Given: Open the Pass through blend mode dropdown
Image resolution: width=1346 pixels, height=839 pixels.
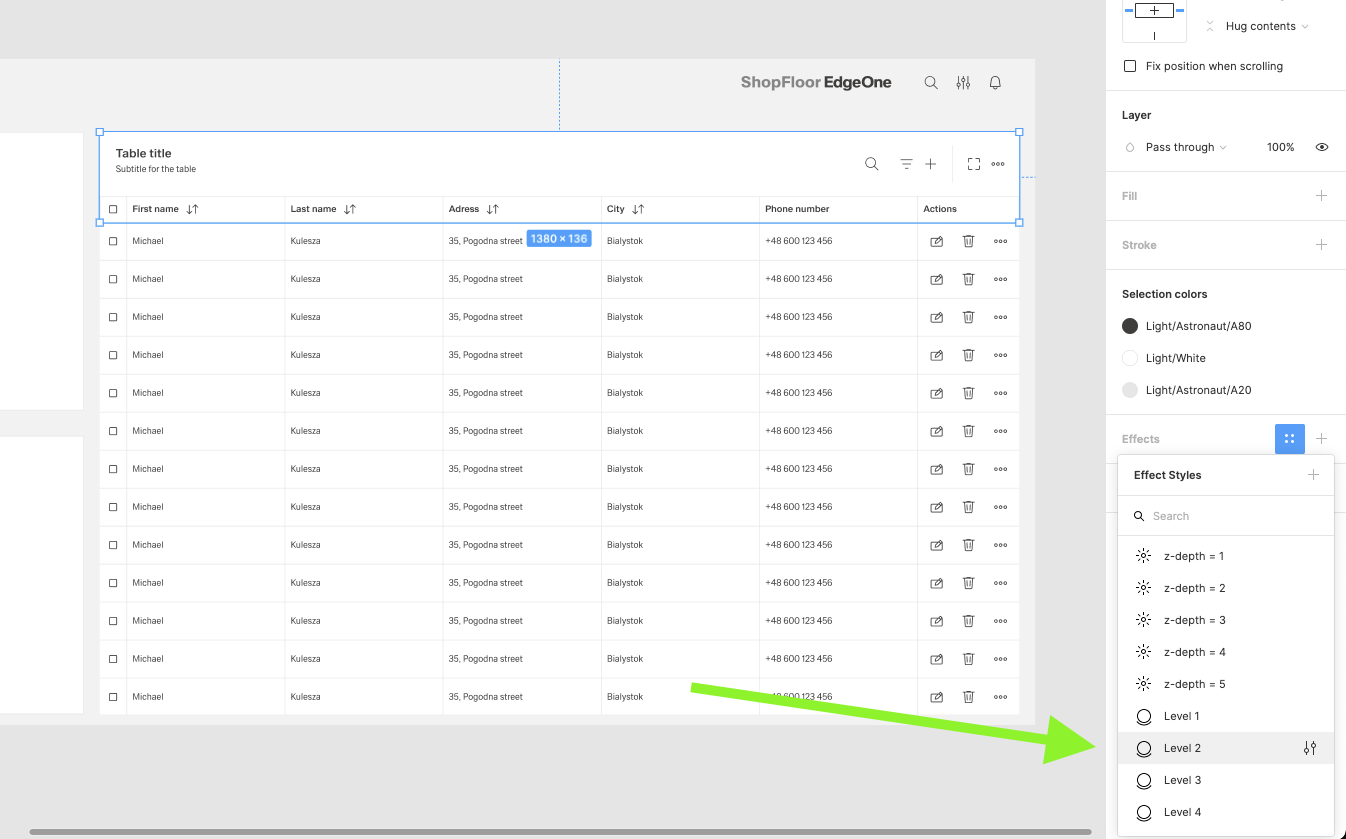Looking at the screenshot, I should tap(1186, 147).
